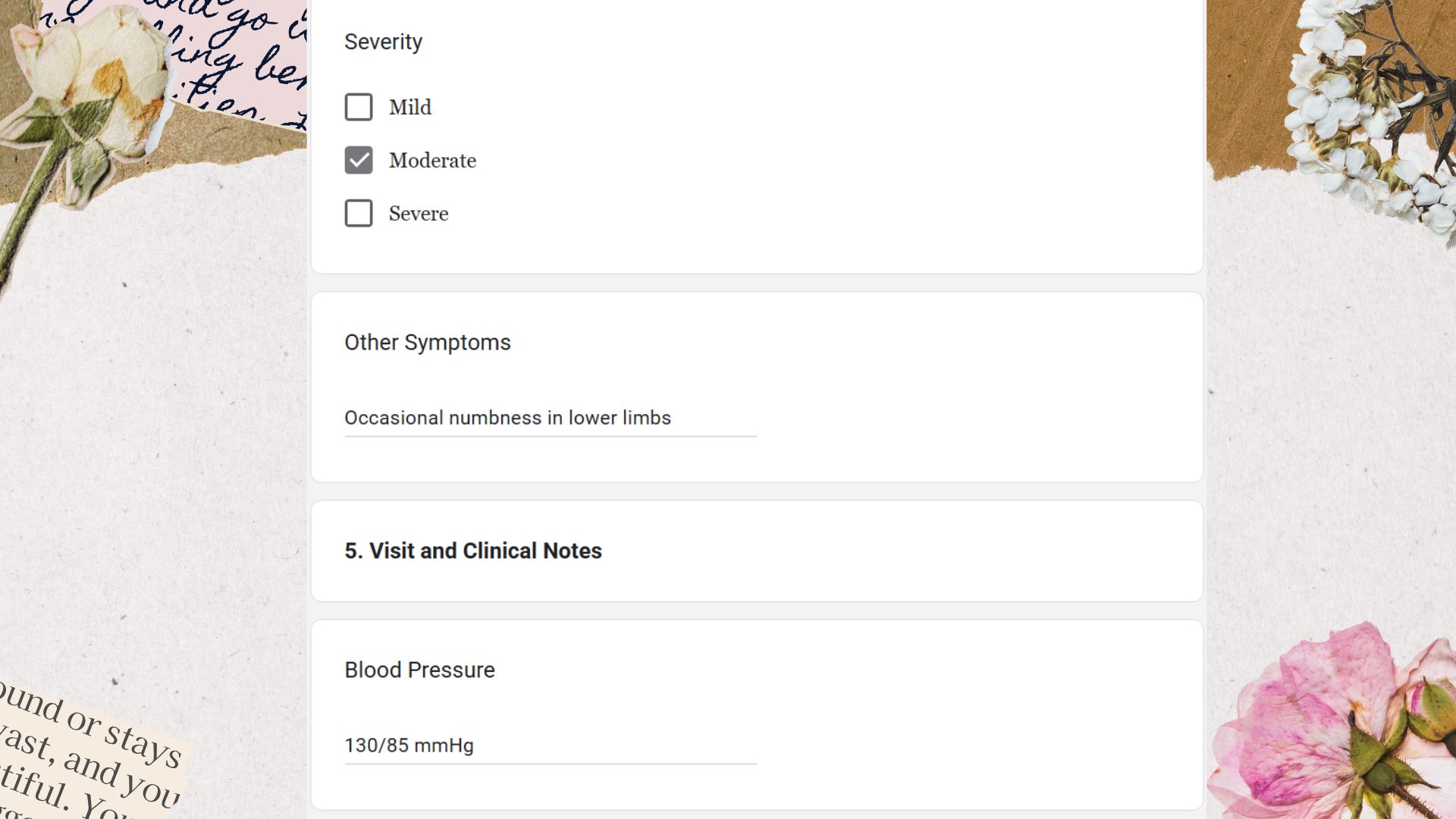Viewport: 1456px width, 819px height.
Task: Click the Severe option label text
Action: coord(419,213)
